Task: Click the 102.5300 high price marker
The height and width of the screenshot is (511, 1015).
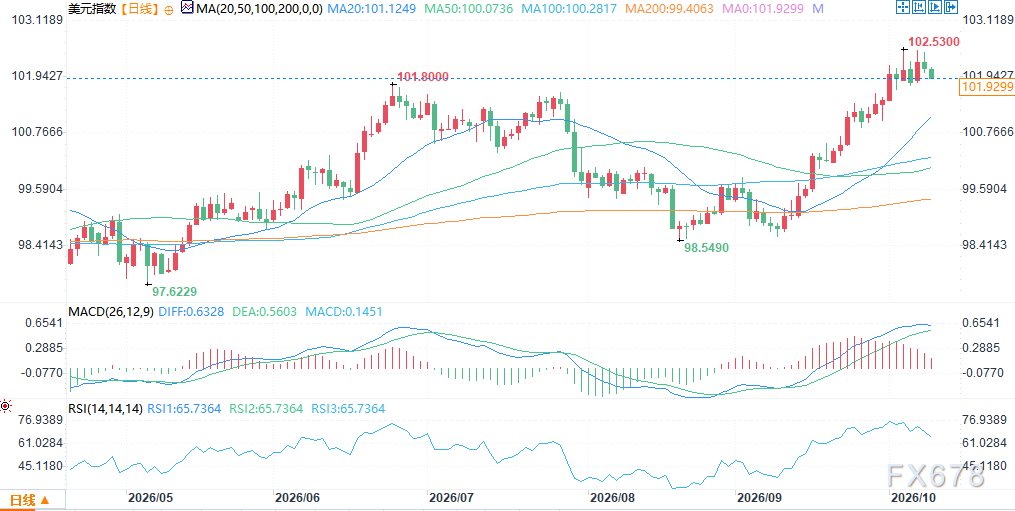Action: (x=933, y=41)
